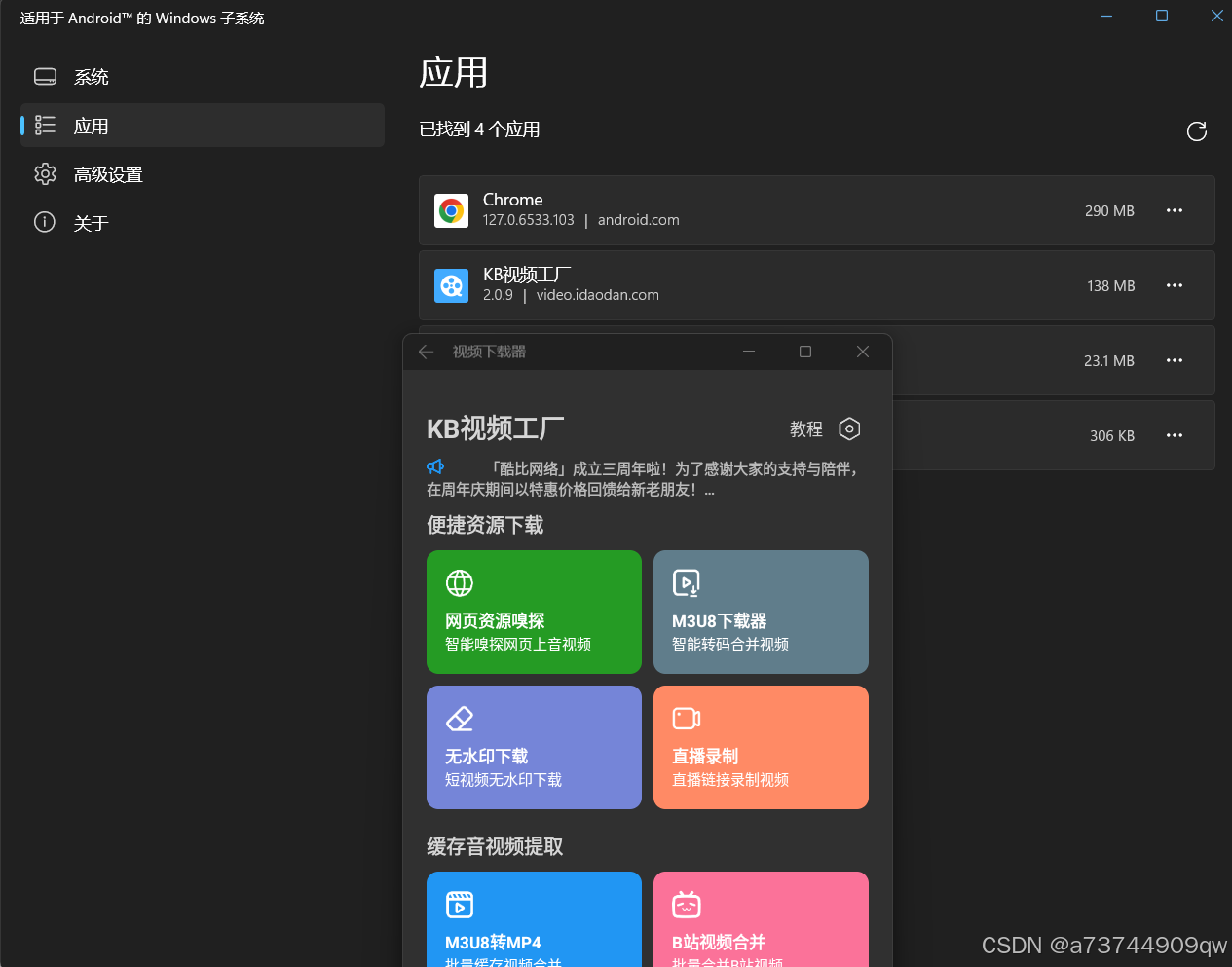Minimize the 视频下载器 window

tap(749, 352)
